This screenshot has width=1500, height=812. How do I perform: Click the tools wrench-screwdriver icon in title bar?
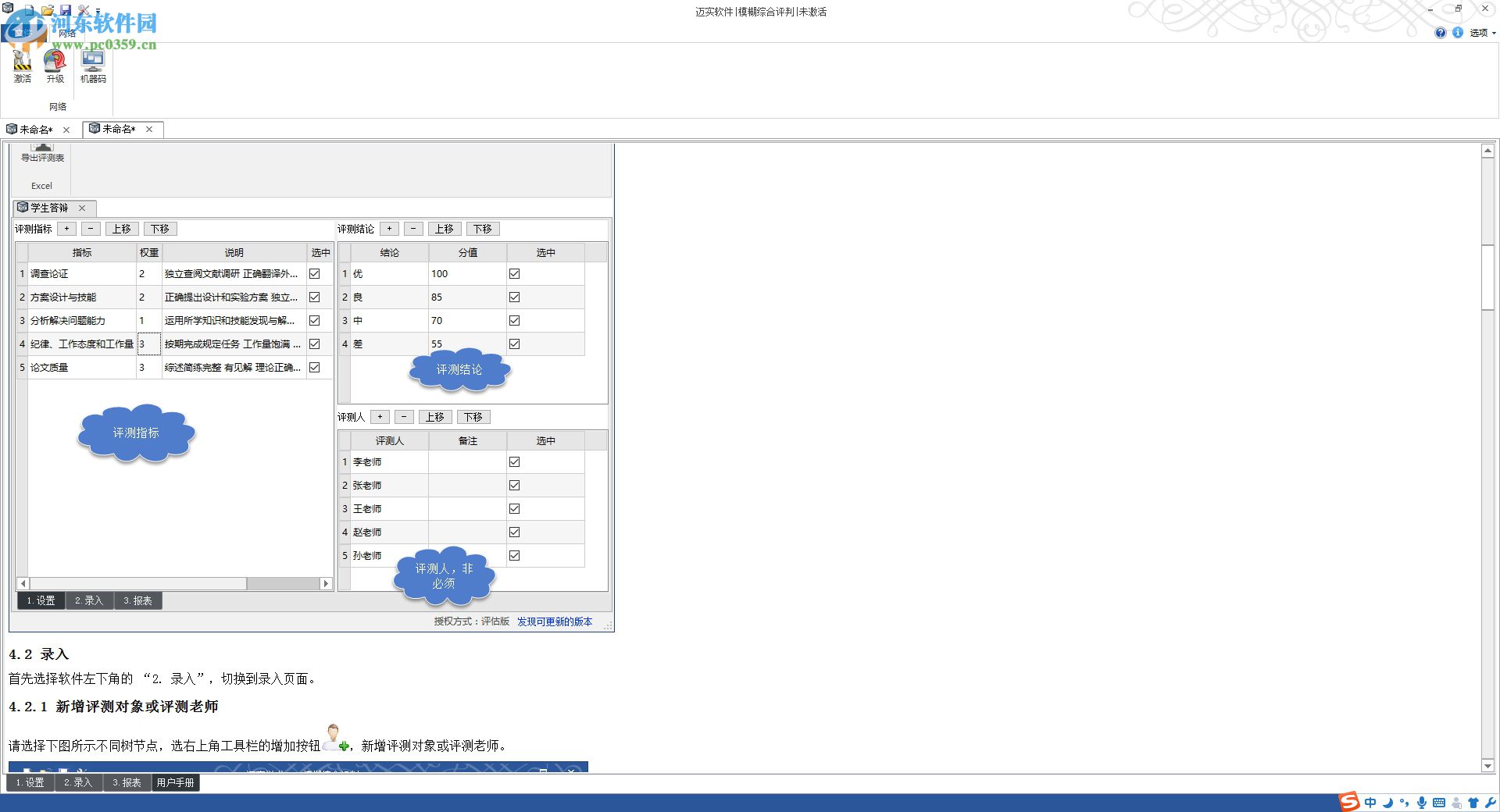tap(84, 10)
